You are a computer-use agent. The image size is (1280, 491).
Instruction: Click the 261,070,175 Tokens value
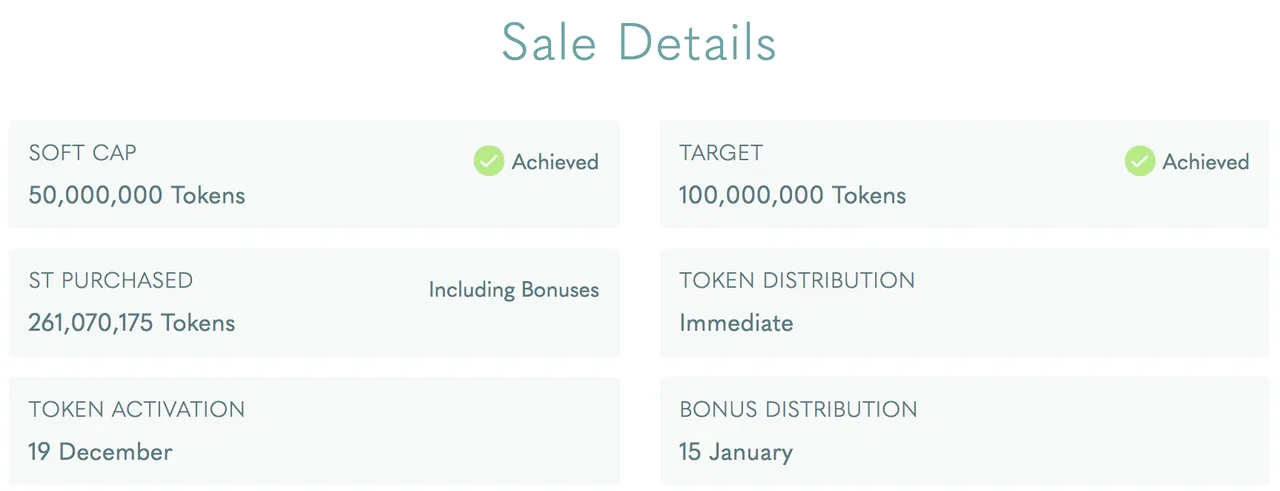point(132,323)
